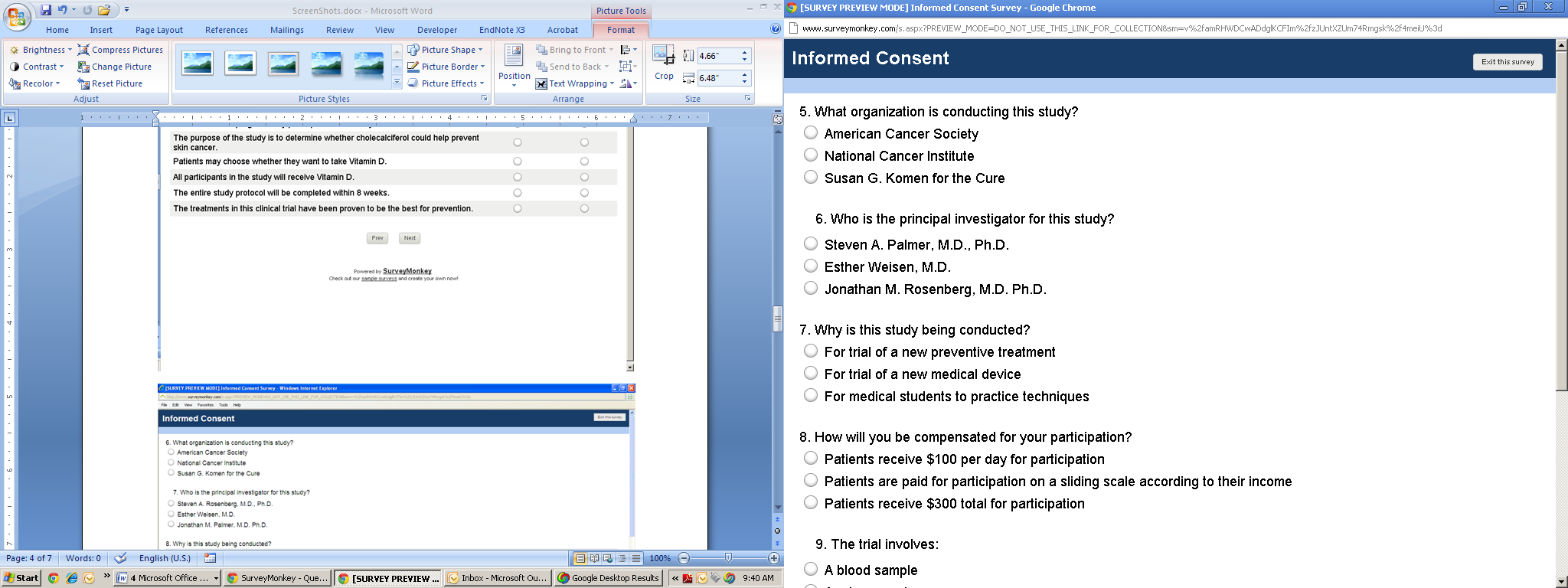Image resolution: width=1568 pixels, height=588 pixels.
Task: Click Start button on taskbar
Action: tap(21, 578)
